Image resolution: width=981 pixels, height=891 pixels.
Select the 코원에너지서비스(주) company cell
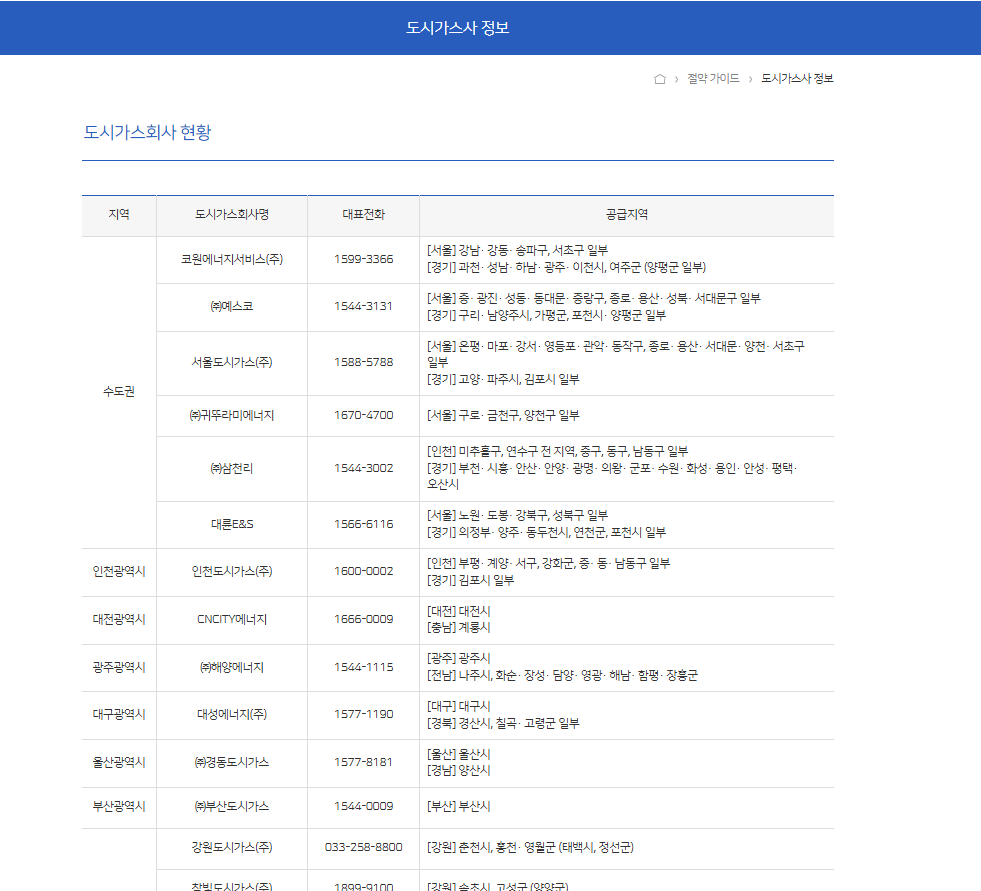coord(232,259)
